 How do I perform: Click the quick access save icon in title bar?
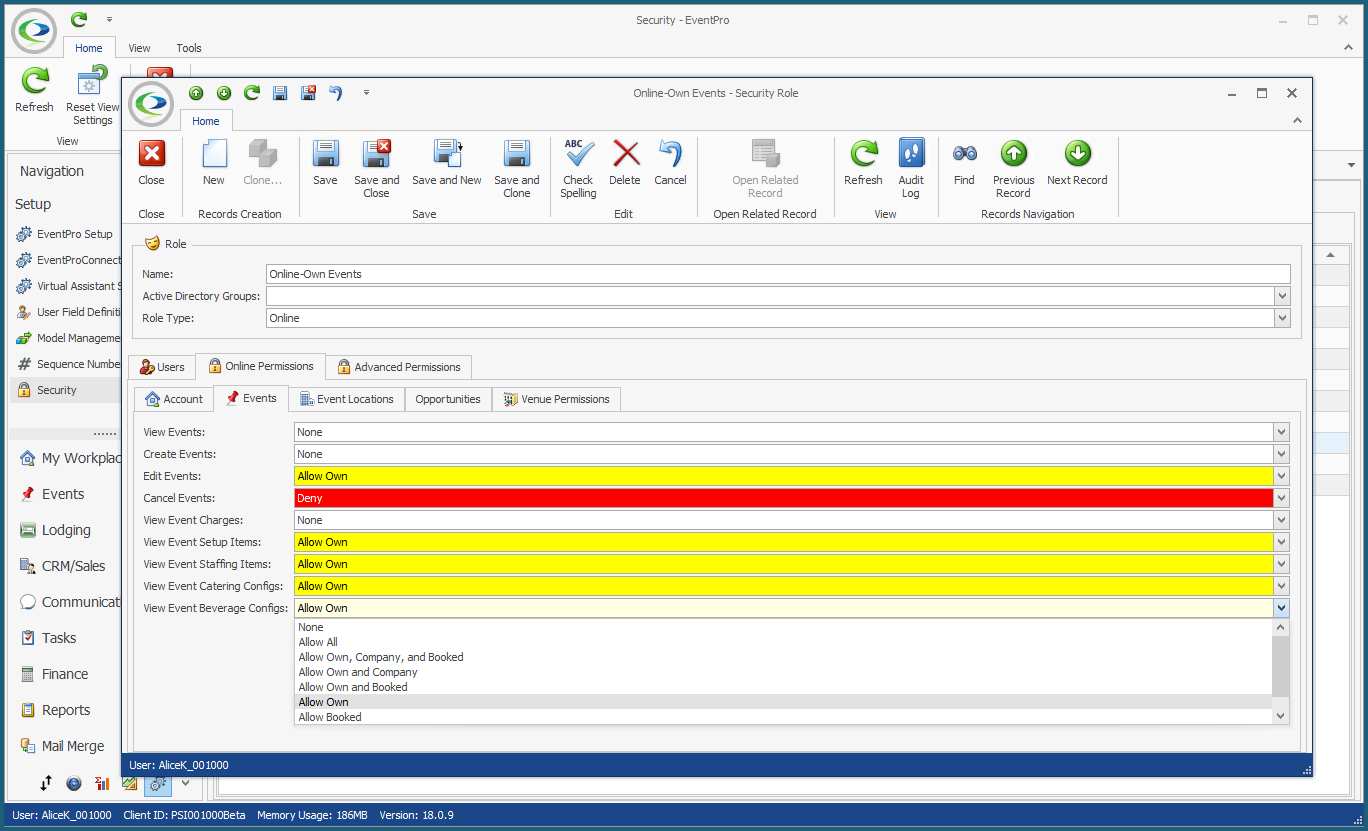pyautogui.click(x=280, y=93)
